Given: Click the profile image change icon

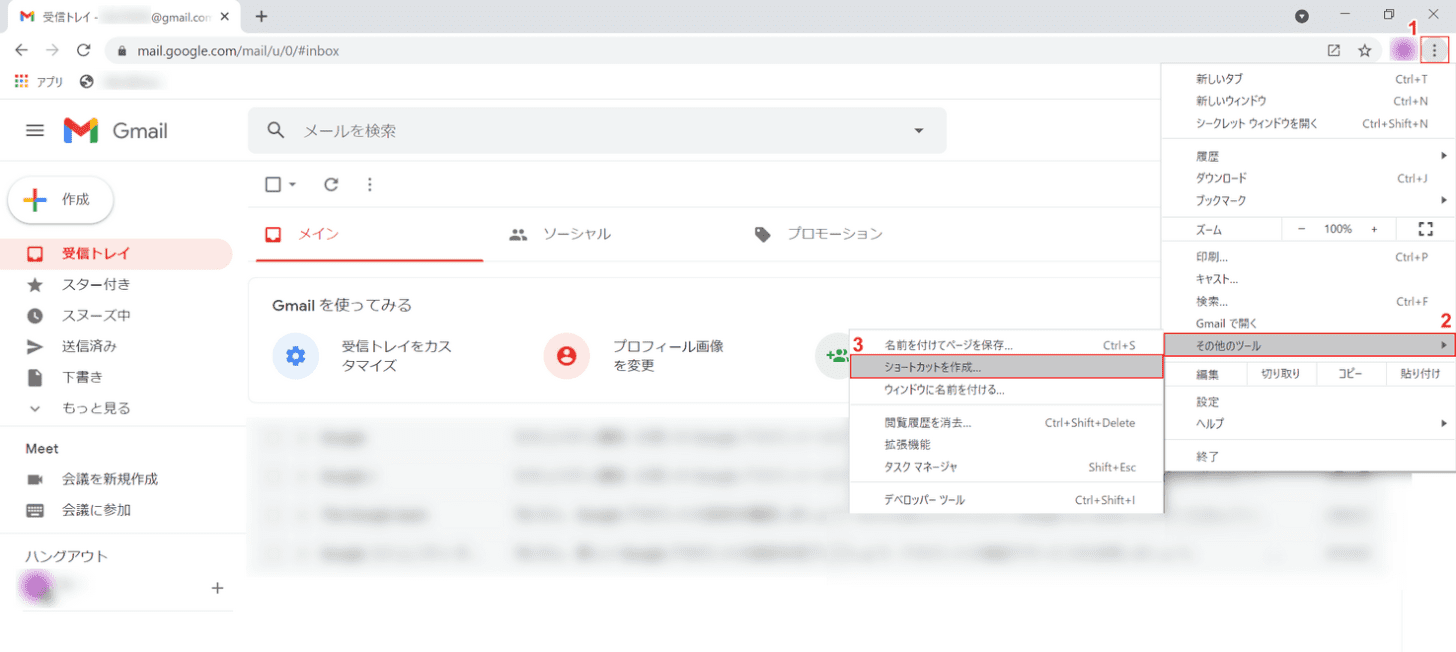Looking at the screenshot, I should (567, 355).
